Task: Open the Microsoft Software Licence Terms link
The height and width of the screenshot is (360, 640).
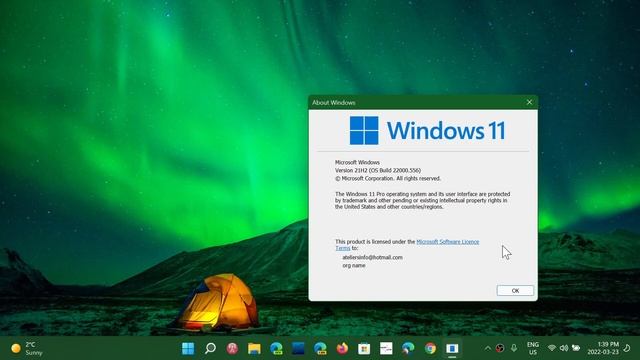Action: pyautogui.click(x=447, y=242)
